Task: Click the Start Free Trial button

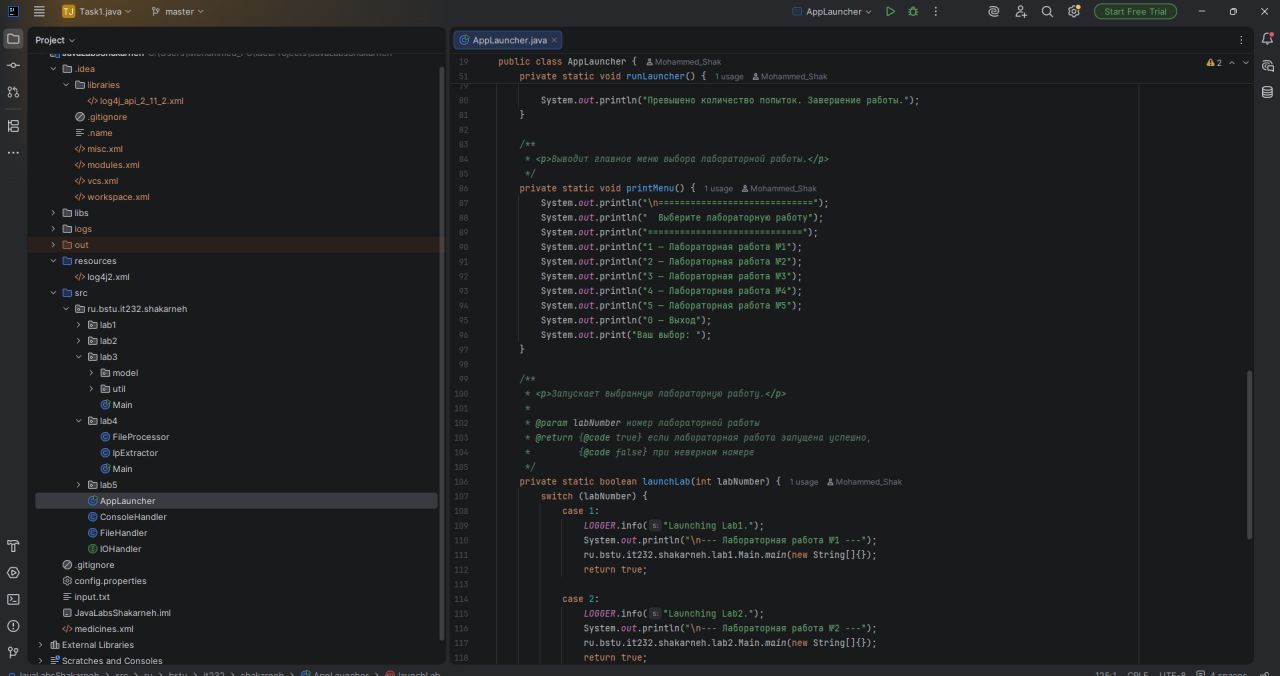Action: click(x=1135, y=12)
